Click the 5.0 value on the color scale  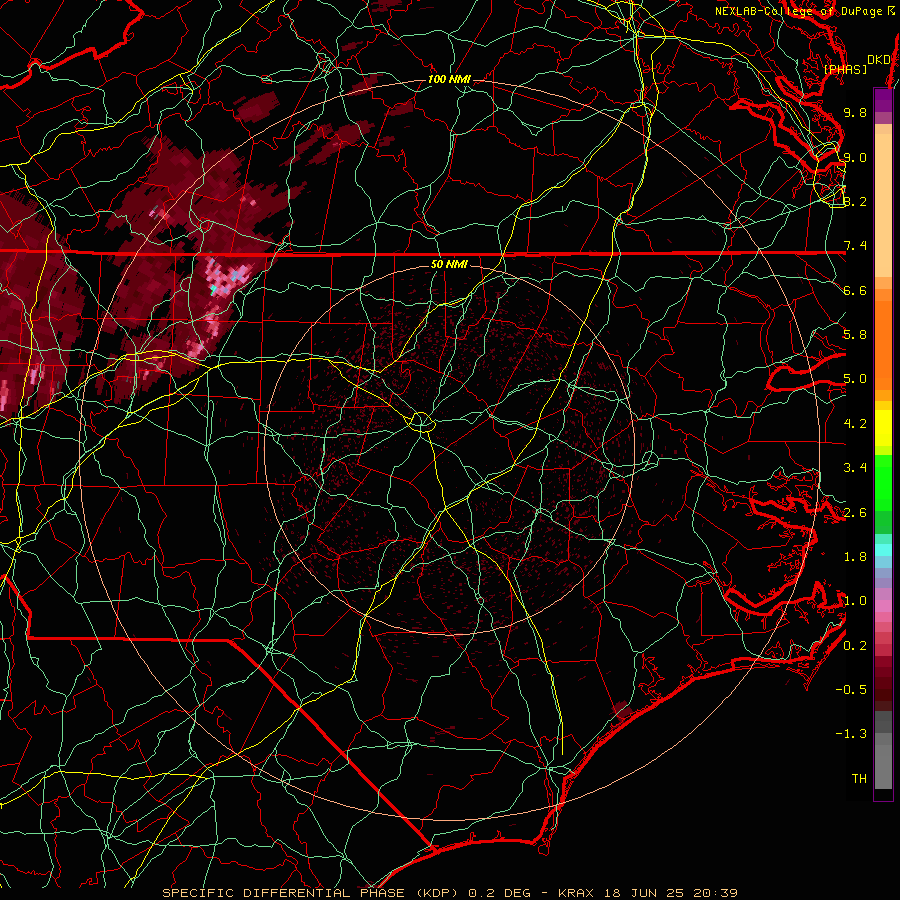point(855,379)
